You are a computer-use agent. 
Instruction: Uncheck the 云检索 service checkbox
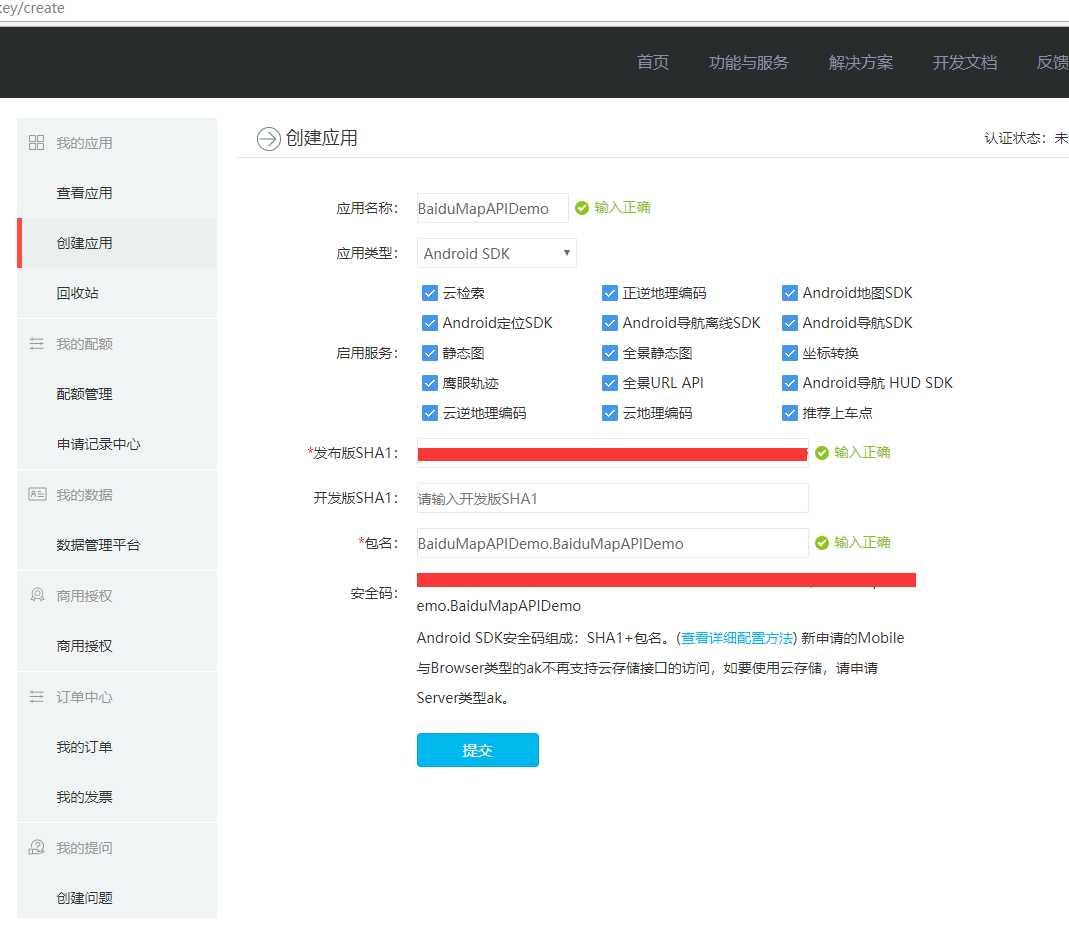[430, 293]
